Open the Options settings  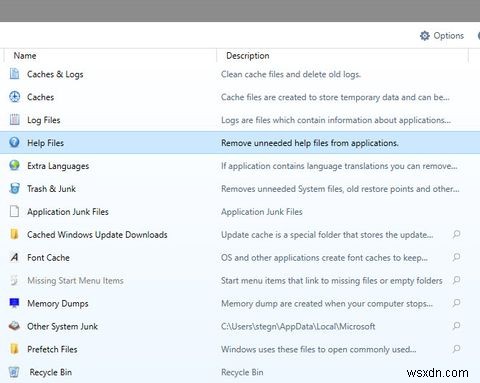coord(442,36)
